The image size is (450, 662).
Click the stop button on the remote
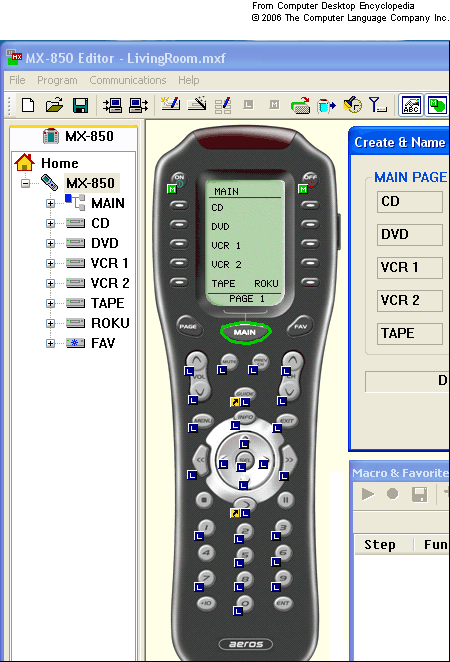[204, 500]
